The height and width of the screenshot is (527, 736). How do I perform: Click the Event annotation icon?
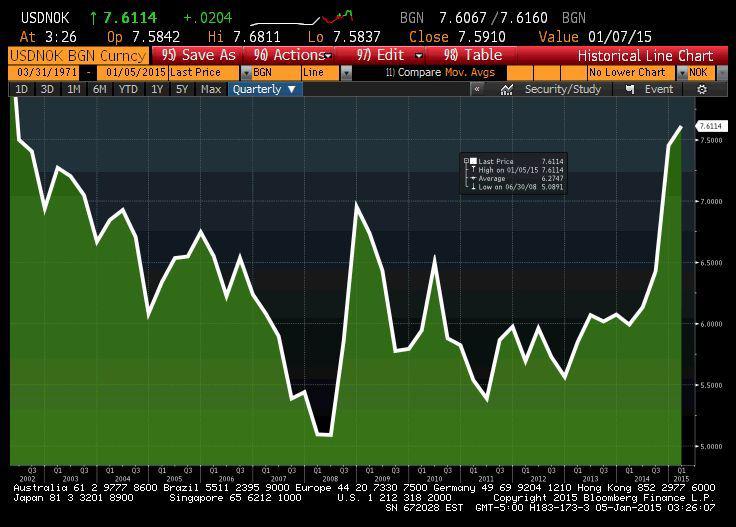[x=630, y=89]
